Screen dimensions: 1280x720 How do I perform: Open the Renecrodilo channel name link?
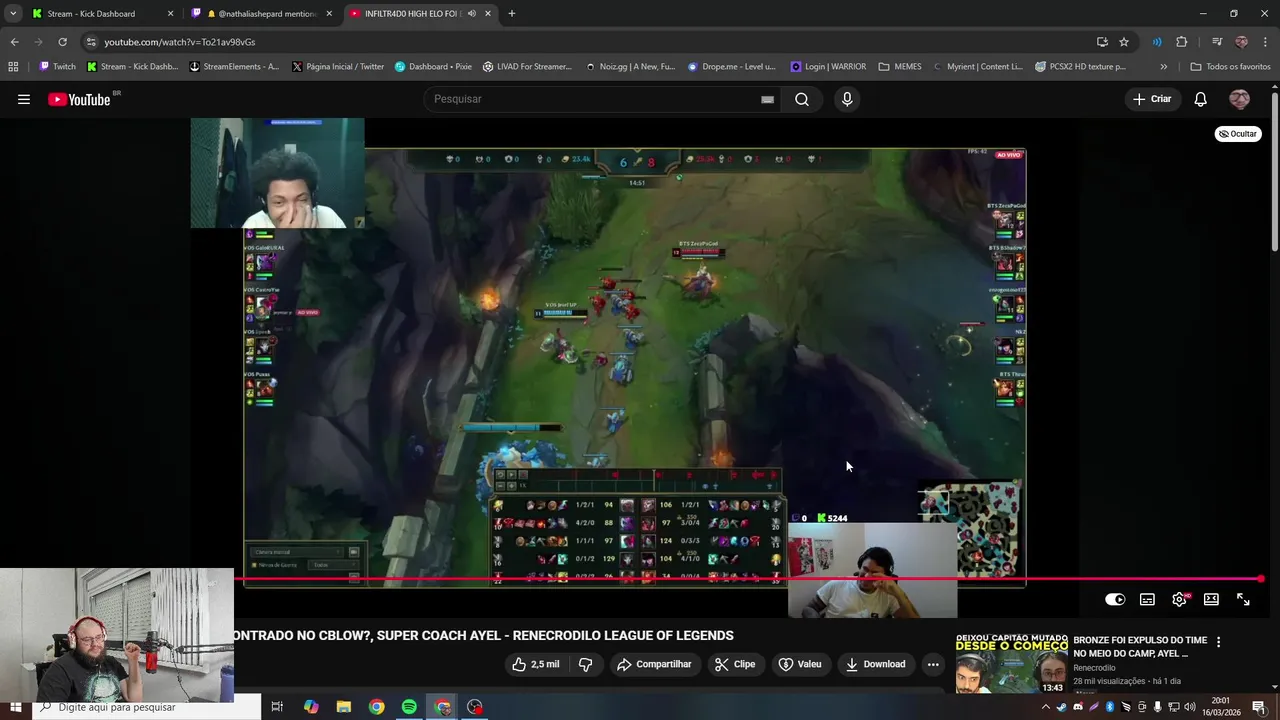1094,668
